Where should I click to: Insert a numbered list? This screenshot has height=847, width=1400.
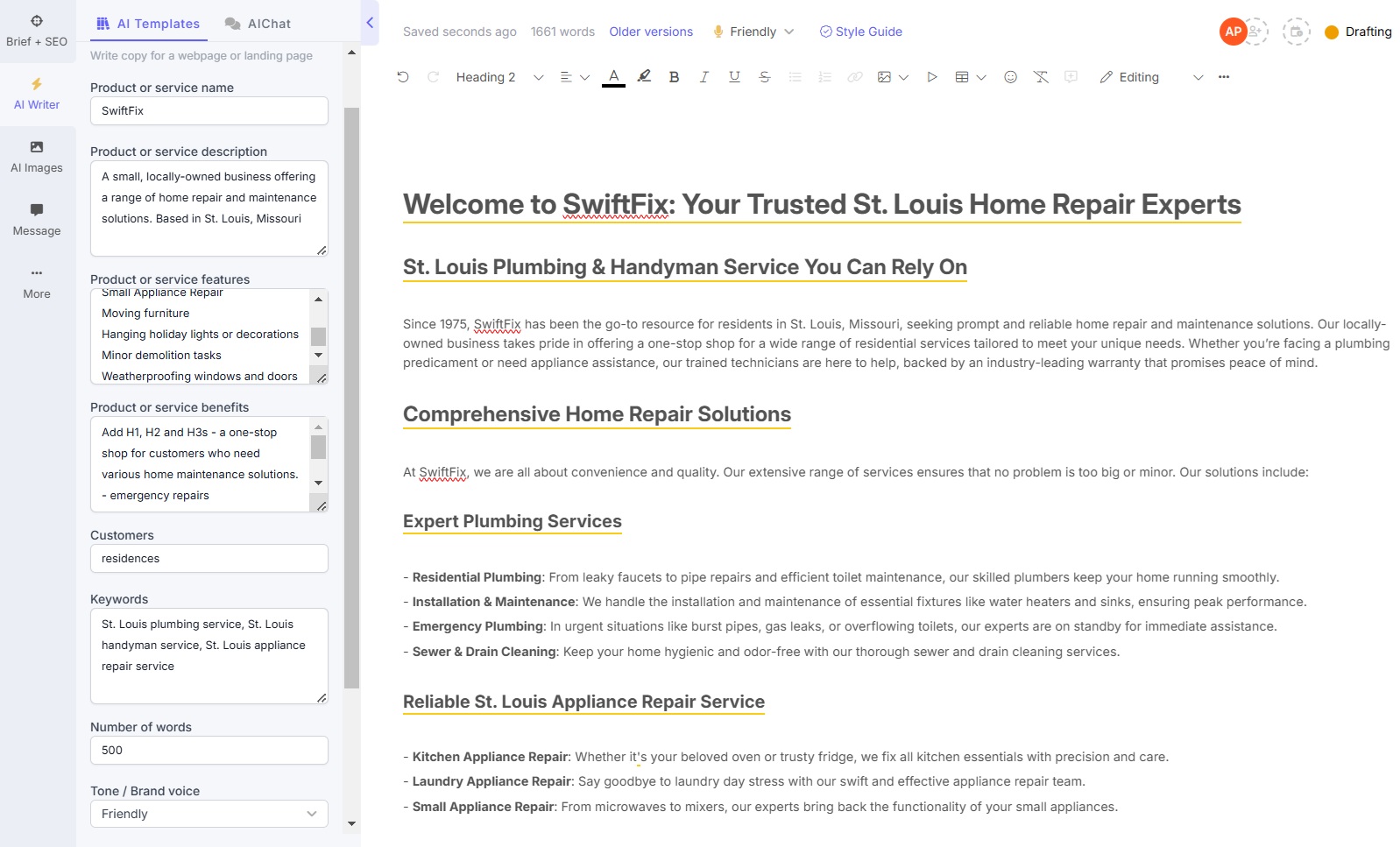coord(824,77)
